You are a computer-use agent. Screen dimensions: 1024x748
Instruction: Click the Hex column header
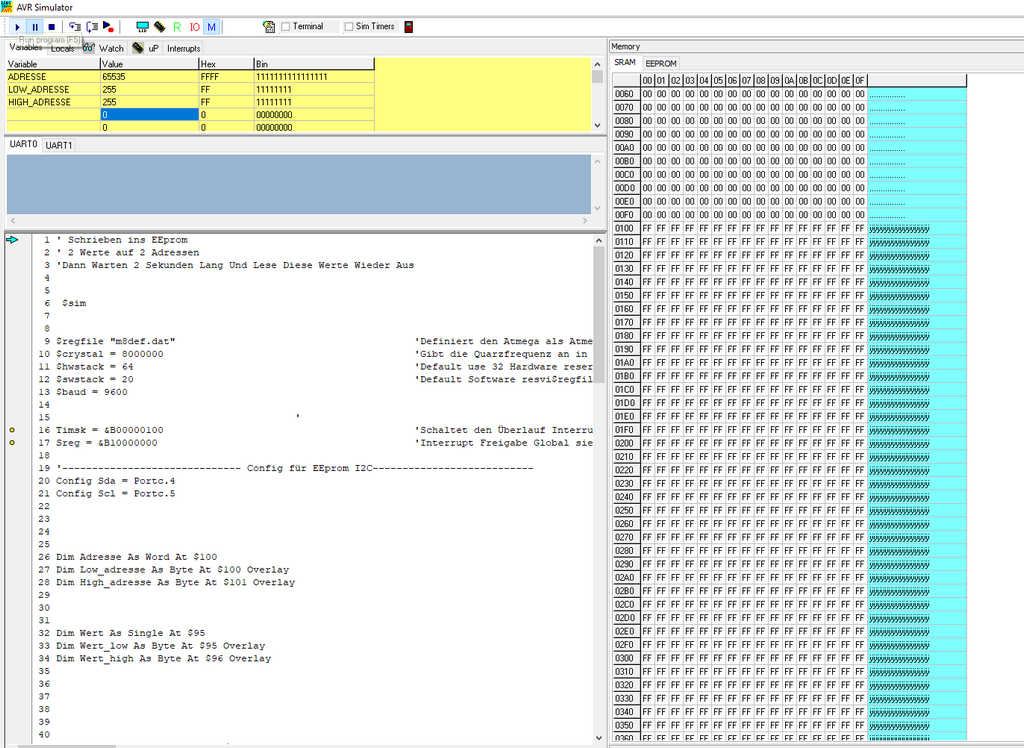pos(226,64)
